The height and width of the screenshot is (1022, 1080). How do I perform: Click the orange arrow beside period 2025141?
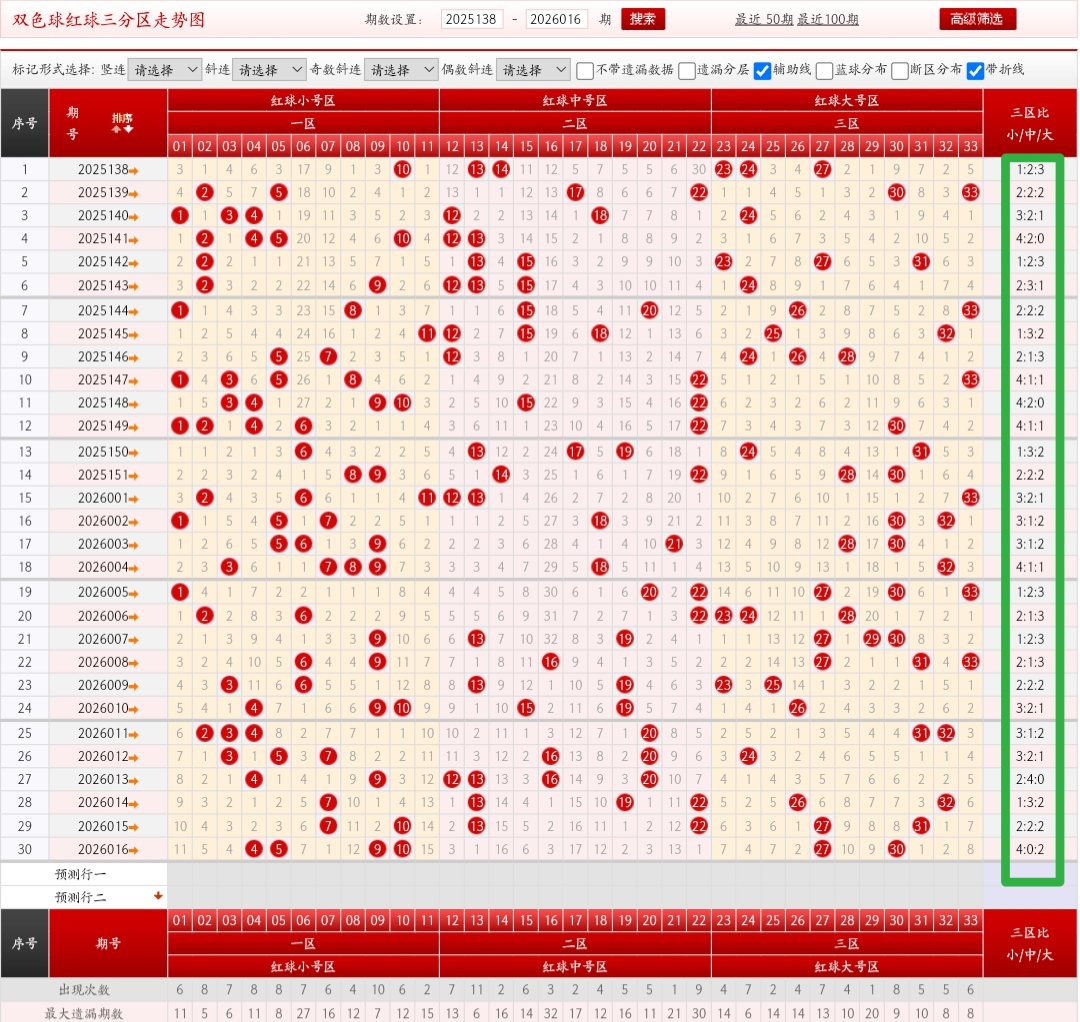tap(134, 240)
